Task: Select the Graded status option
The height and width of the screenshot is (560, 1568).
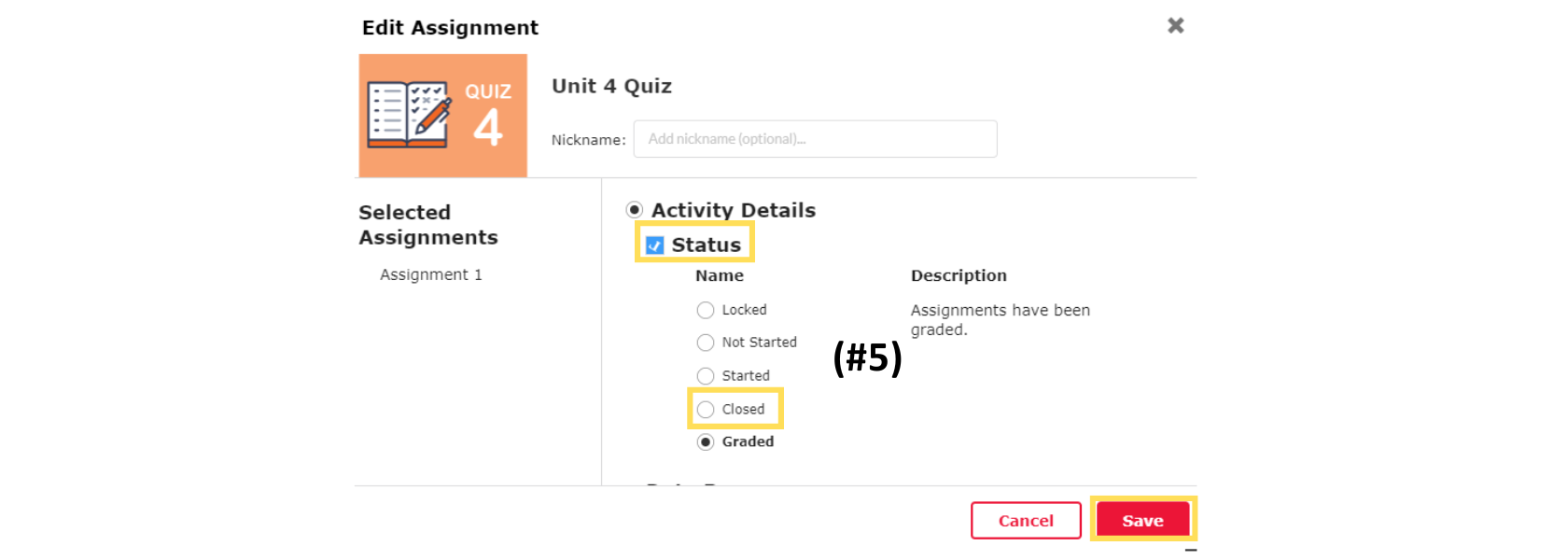Action: 706,442
